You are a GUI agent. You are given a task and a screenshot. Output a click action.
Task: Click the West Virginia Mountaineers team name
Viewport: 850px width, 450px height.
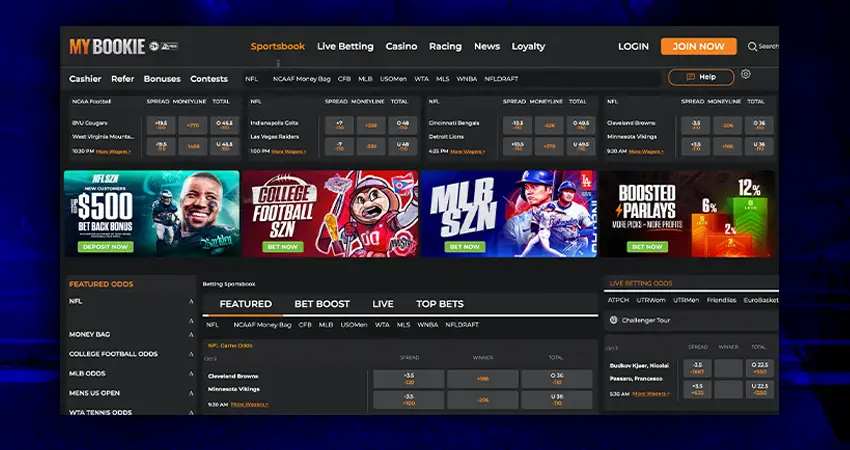click(103, 137)
